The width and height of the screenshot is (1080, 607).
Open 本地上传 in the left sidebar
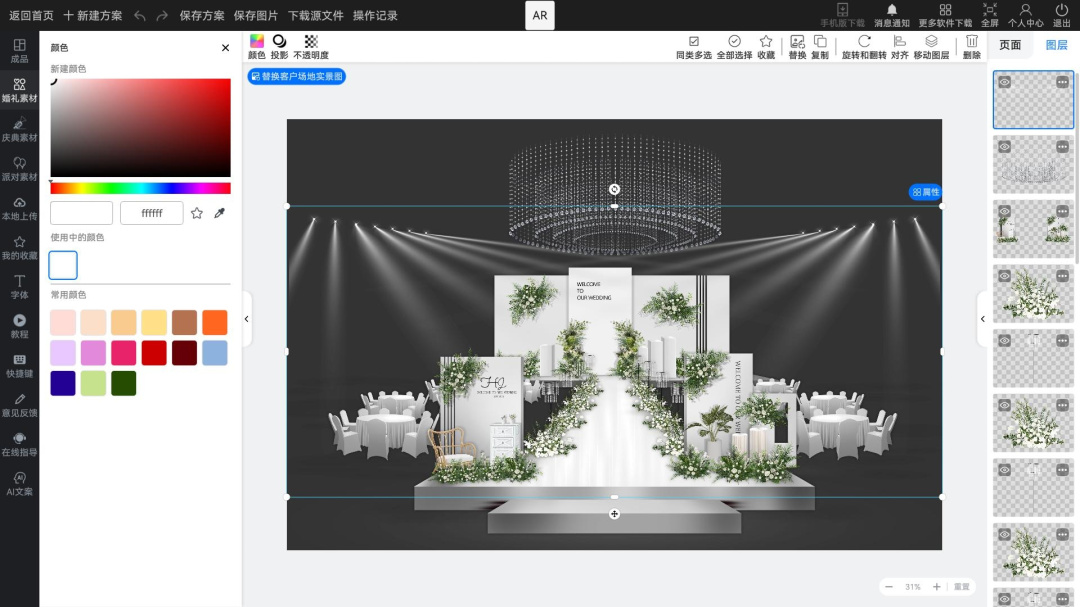click(19, 208)
